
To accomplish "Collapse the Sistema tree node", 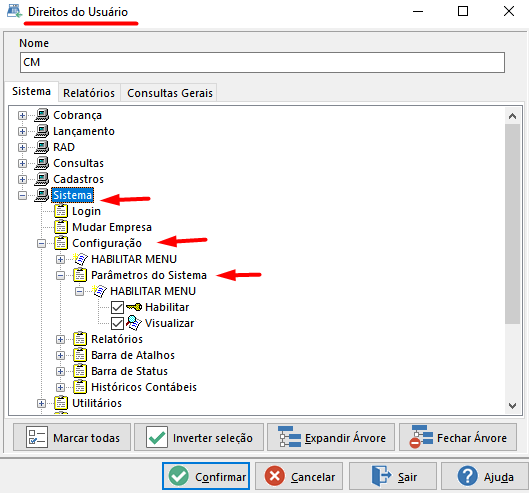I will (x=22, y=195).
